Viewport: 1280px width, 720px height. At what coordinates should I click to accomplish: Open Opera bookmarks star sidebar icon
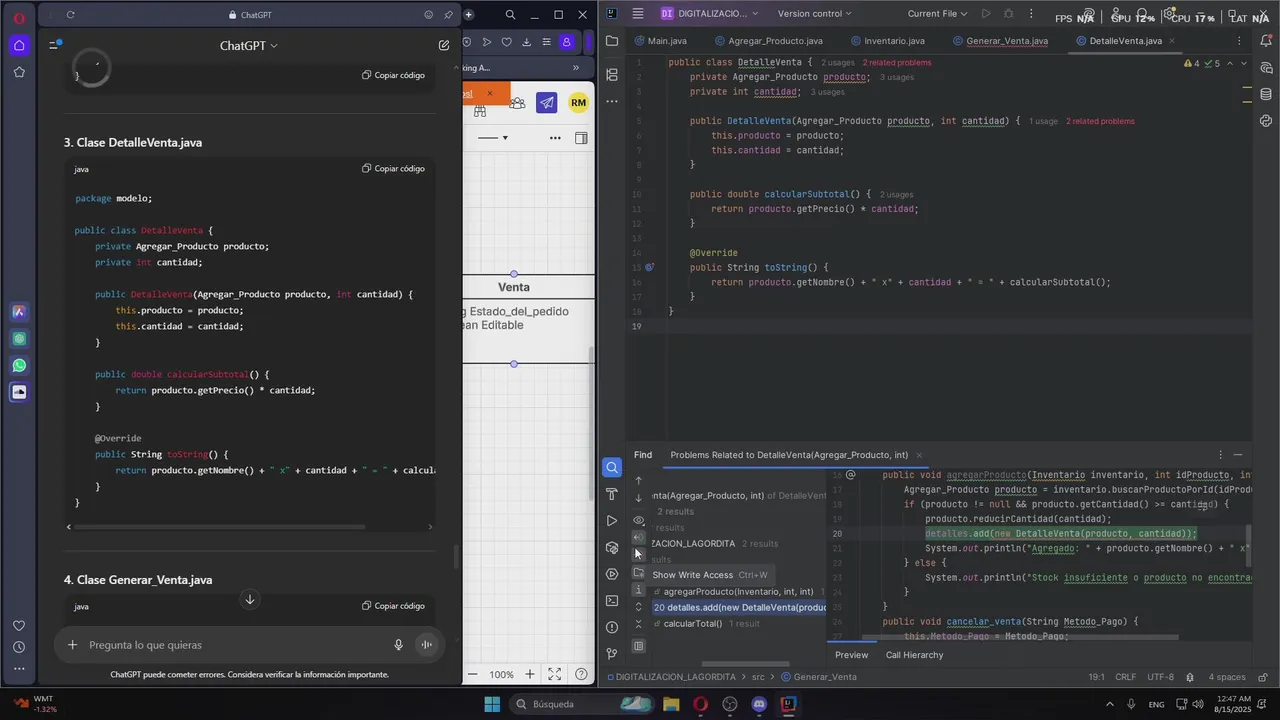(19, 72)
